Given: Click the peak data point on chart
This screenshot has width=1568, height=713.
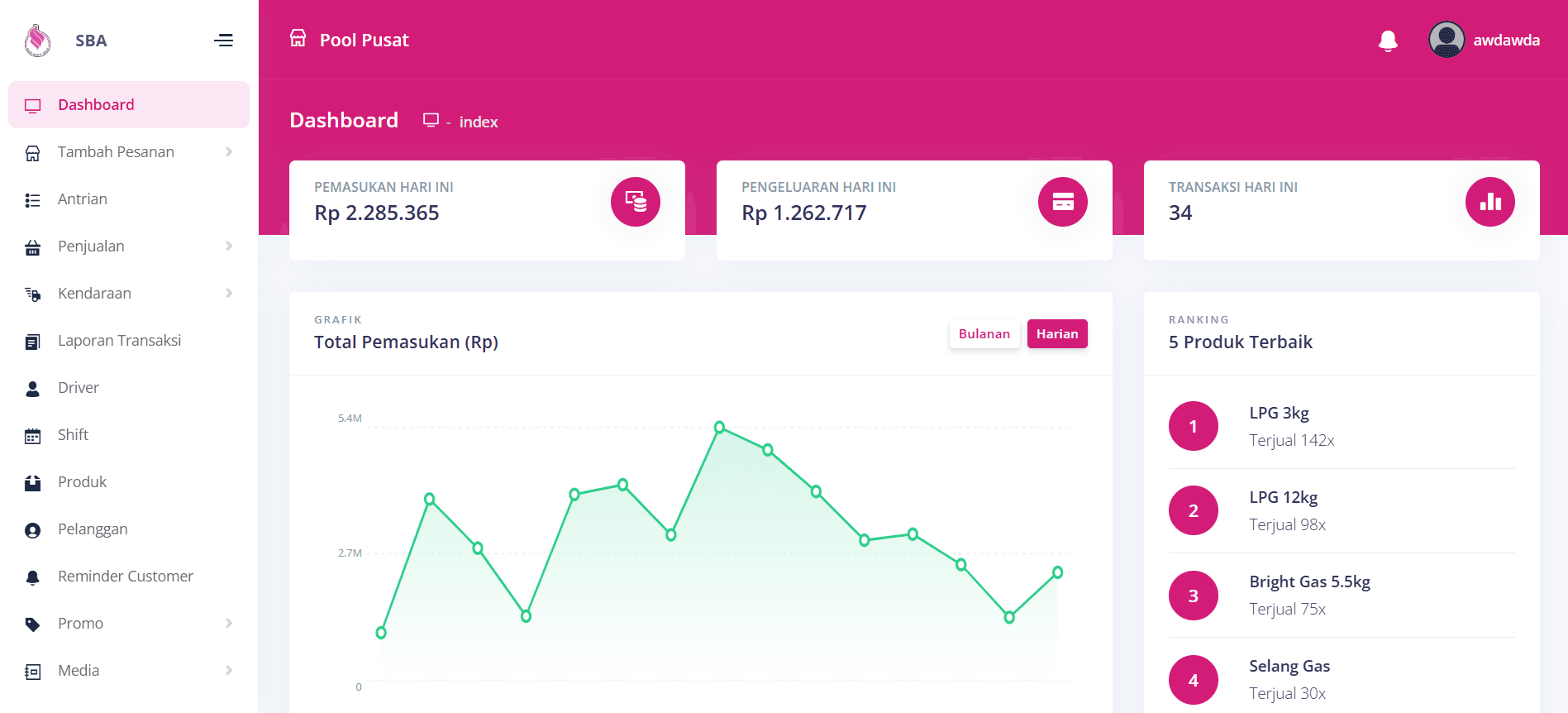Looking at the screenshot, I should pyautogui.click(x=720, y=428).
